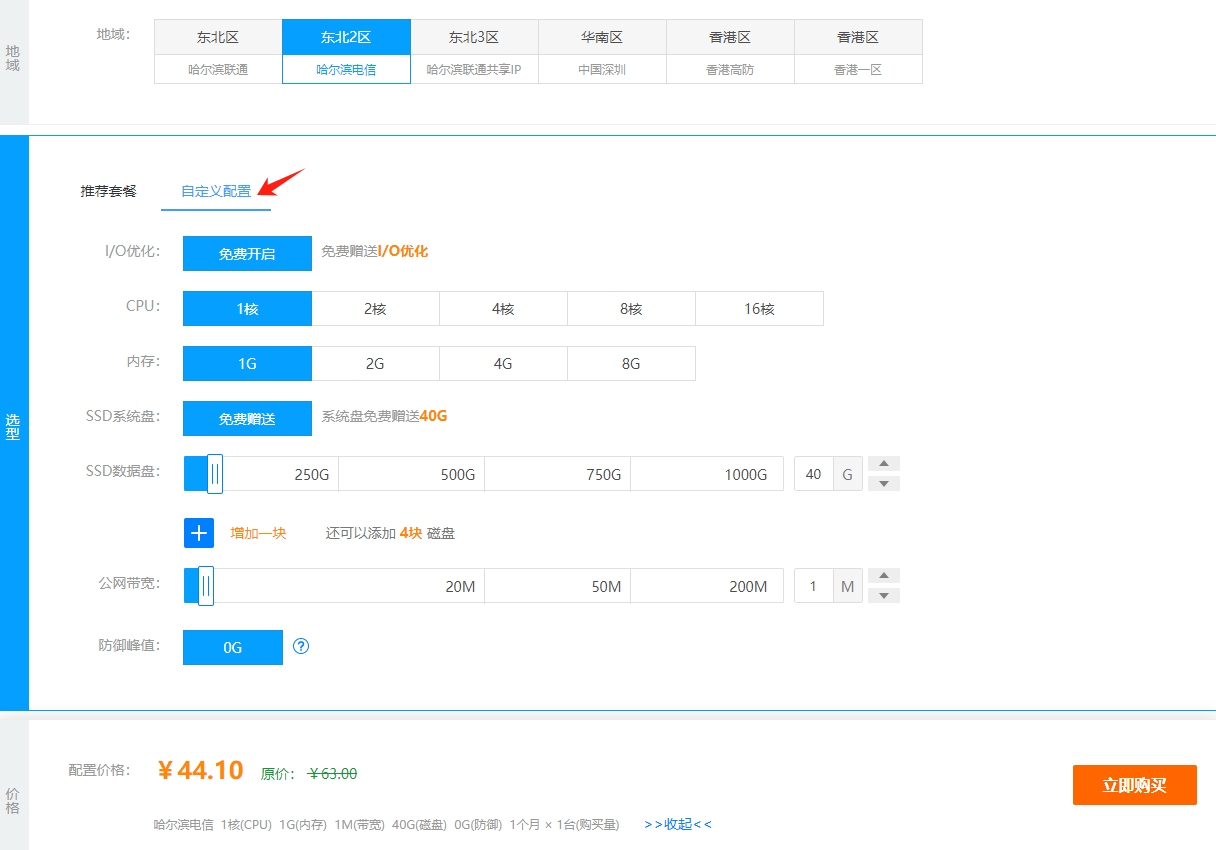The height and width of the screenshot is (850, 1216).
Task: Increase bandwidth value with up arrow
Action: click(x=884, y=575)
